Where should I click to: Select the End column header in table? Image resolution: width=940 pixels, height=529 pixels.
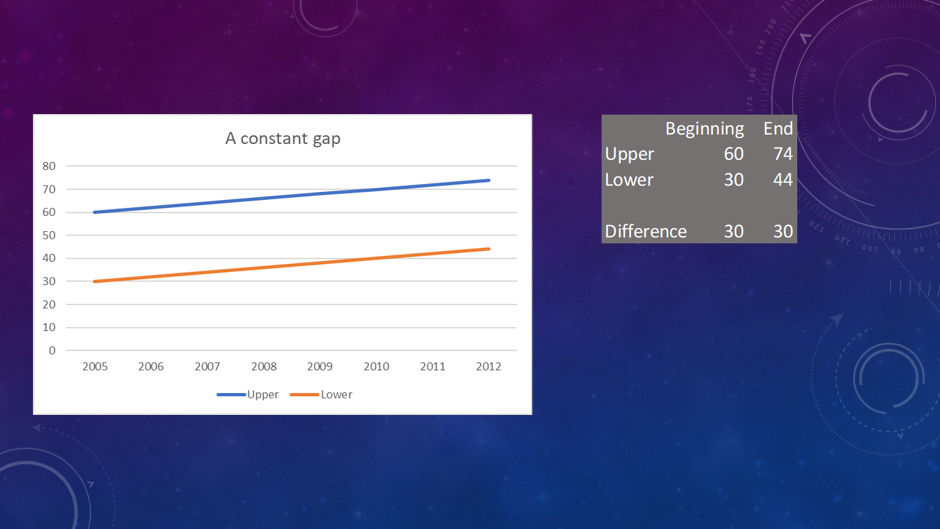(778, 128)
